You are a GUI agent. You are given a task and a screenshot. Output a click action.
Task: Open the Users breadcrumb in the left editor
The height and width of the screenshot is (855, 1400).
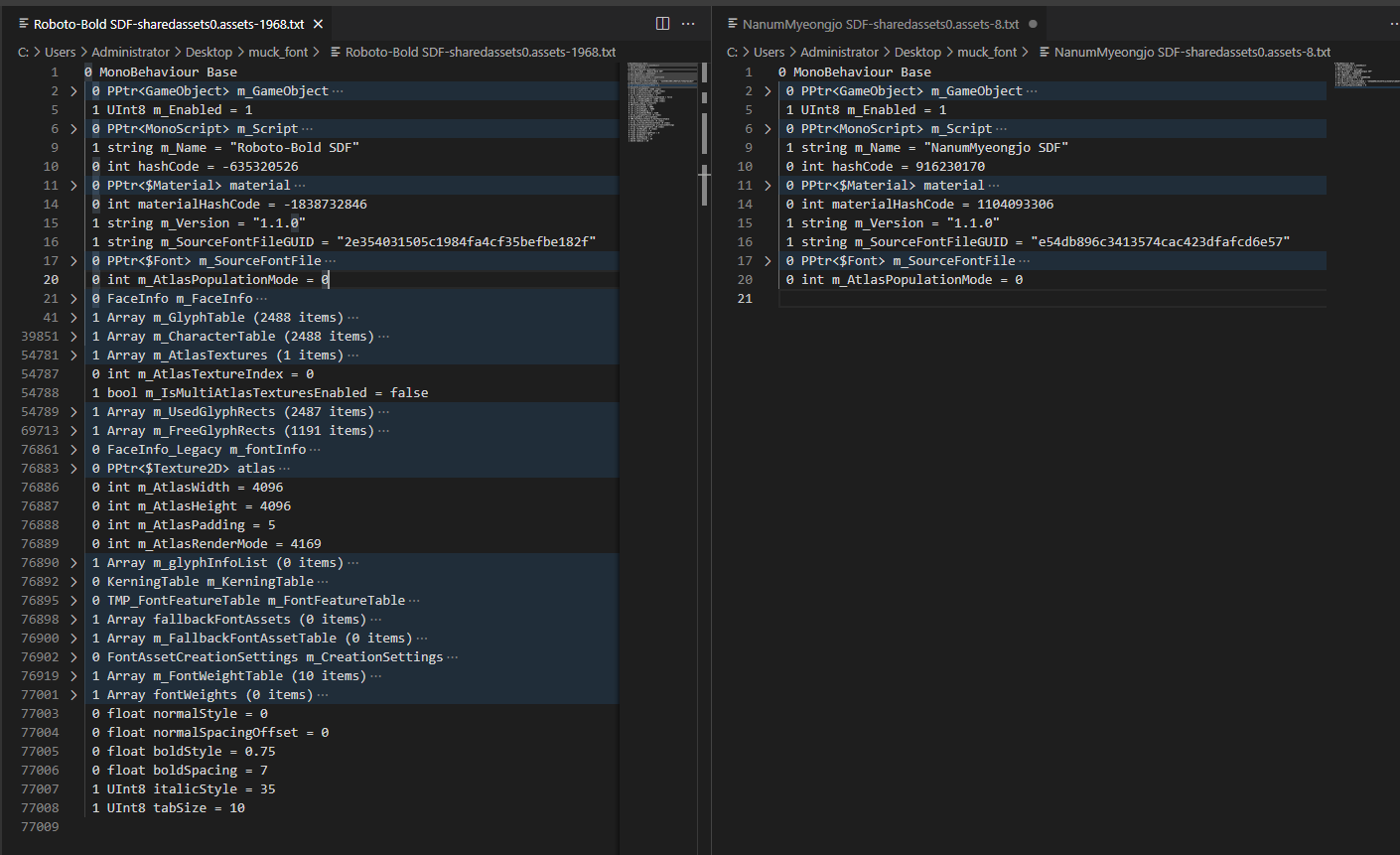(60, 52)
